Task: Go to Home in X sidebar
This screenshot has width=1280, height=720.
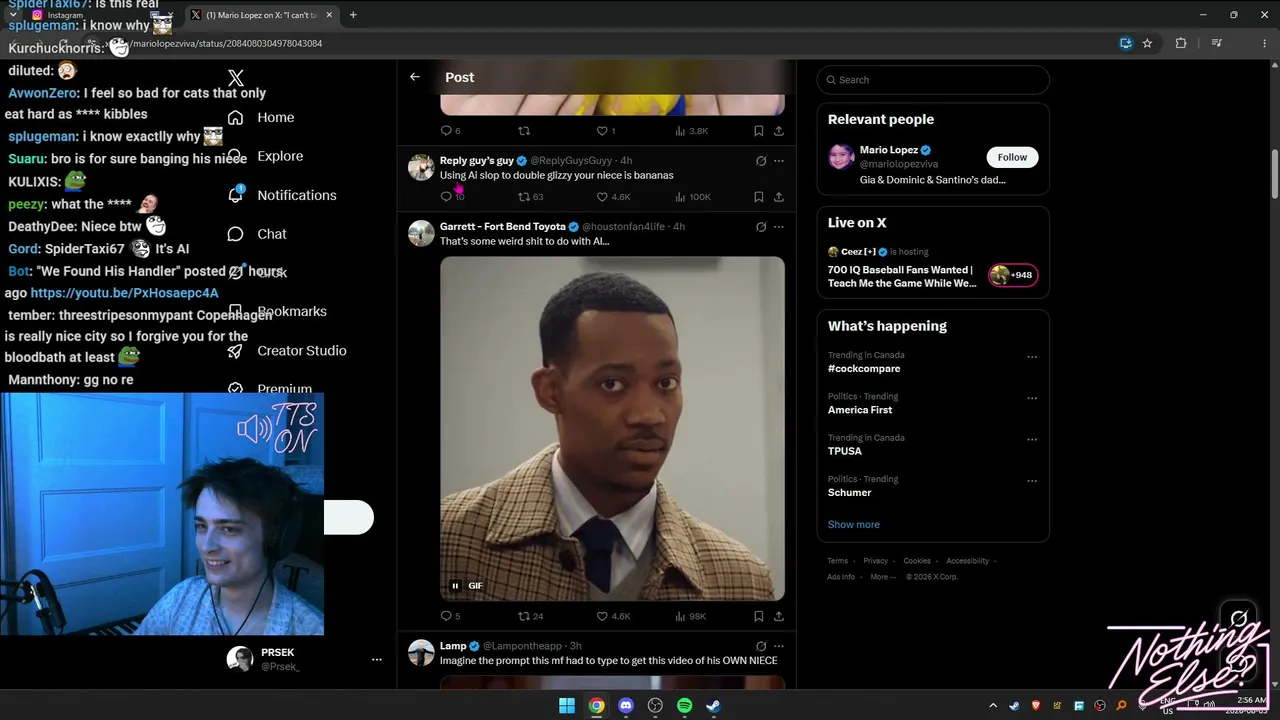Action: point(261,117)
